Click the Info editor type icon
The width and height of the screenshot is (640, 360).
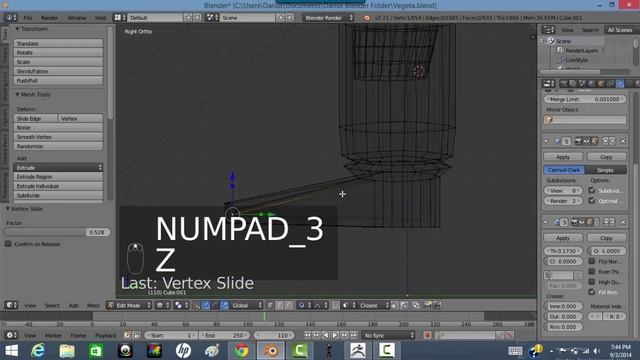pyautogui.click(x=11, y=18)
